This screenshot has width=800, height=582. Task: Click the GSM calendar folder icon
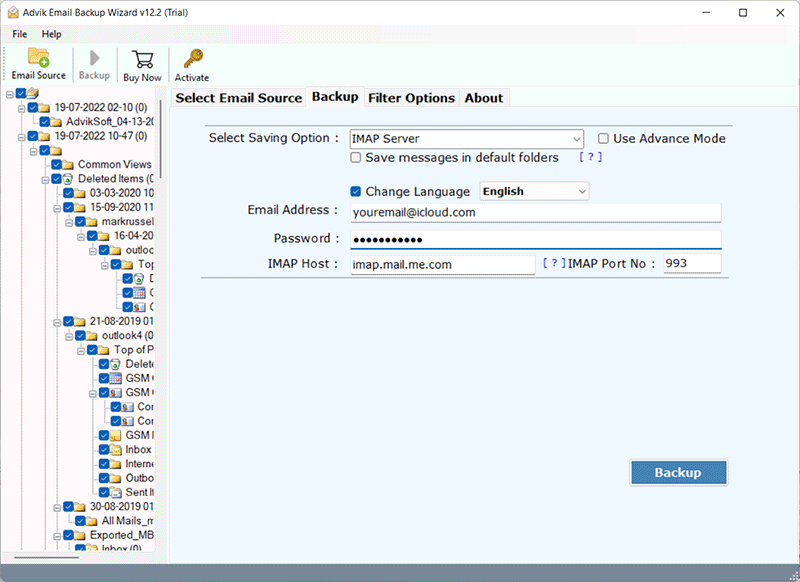coord(116,378)
